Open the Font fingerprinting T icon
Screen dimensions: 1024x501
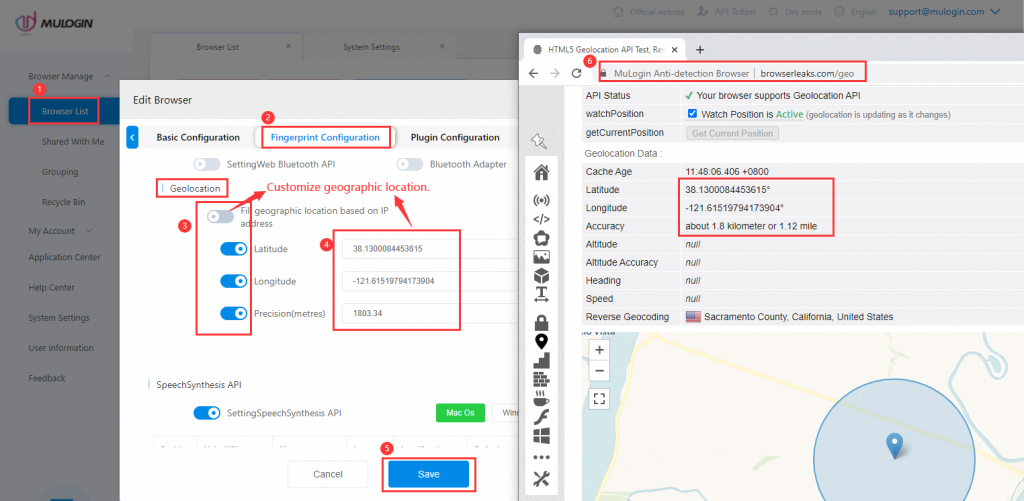[x=541, y=294]
